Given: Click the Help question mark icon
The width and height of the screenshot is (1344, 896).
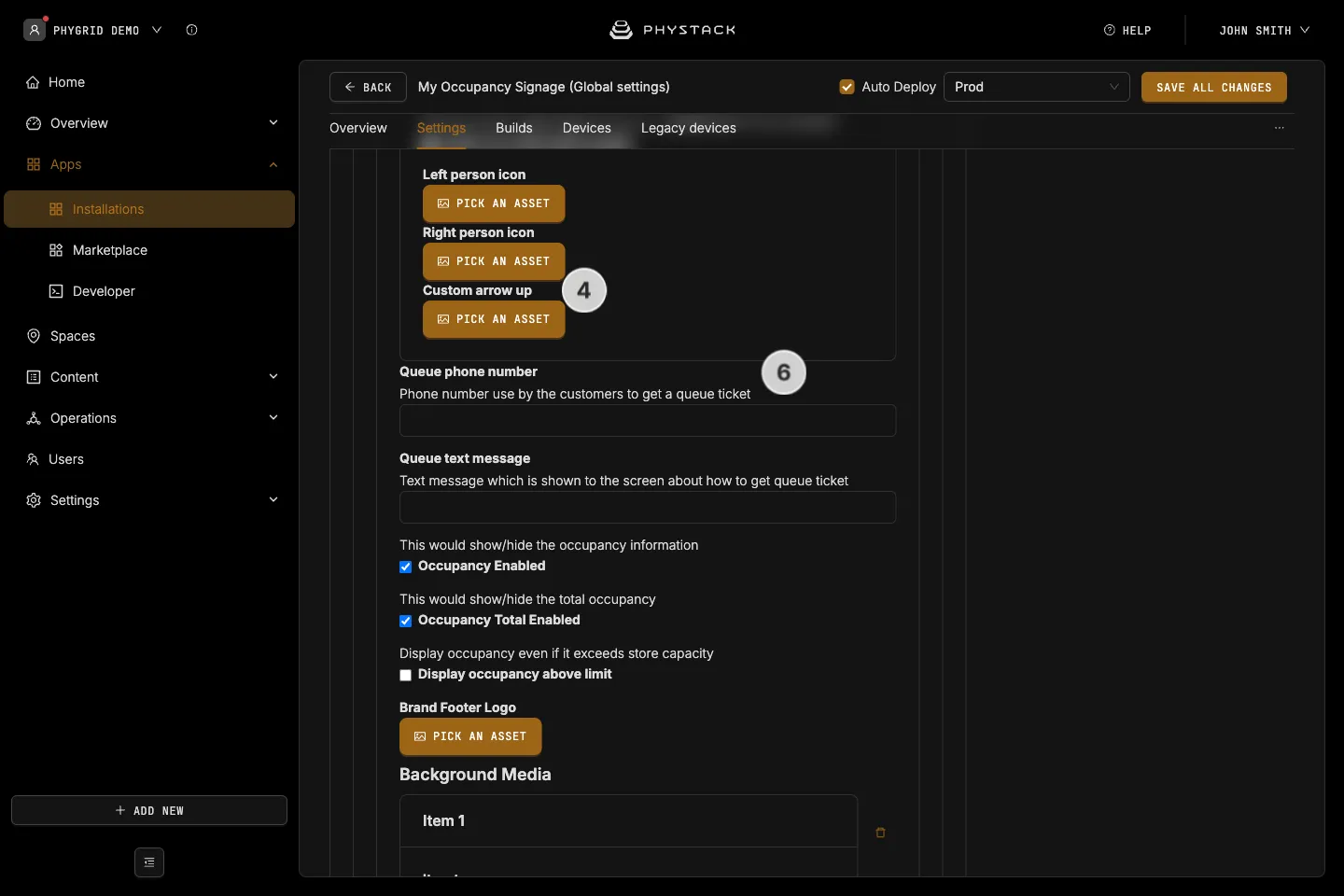Looking at the screenshot, I should (1110, 30).
